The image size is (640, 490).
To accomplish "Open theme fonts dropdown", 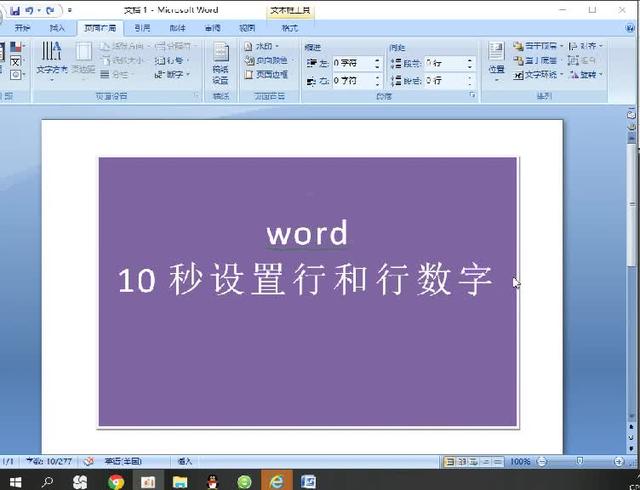I will point(16,62).
